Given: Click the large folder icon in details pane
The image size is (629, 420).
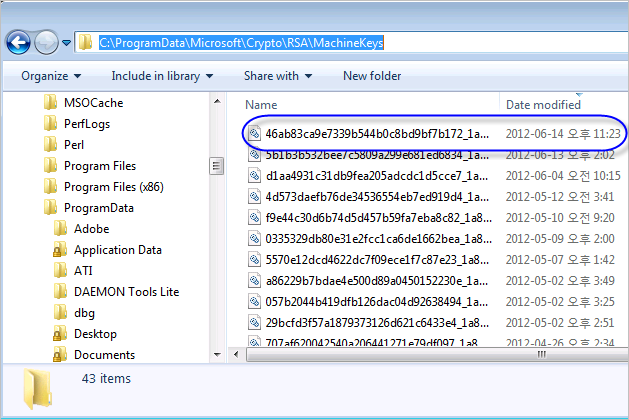Looking at the screenshot, I should point(38,389).
